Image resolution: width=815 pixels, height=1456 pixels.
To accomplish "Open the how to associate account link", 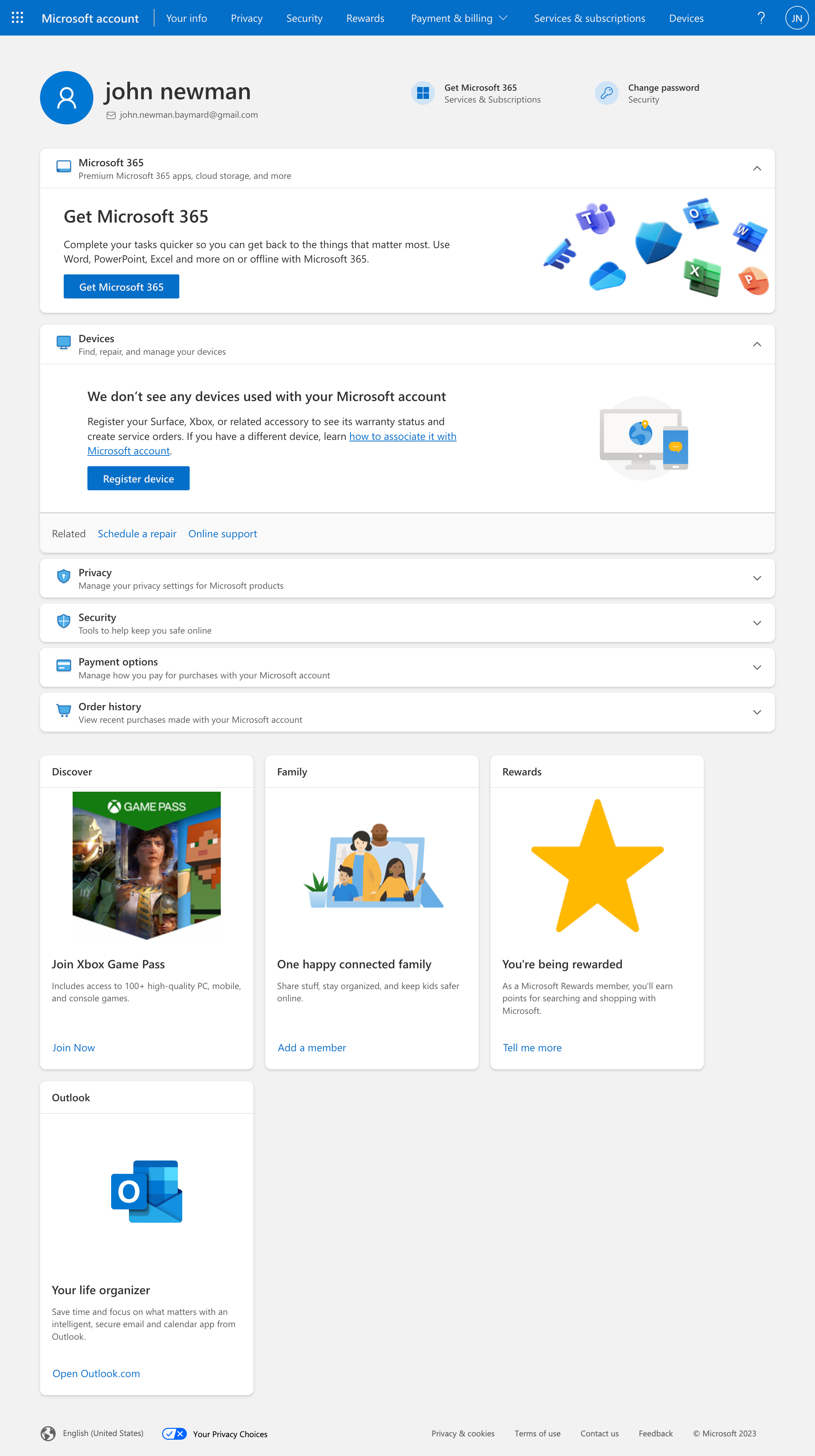I will tap(403, 436).
